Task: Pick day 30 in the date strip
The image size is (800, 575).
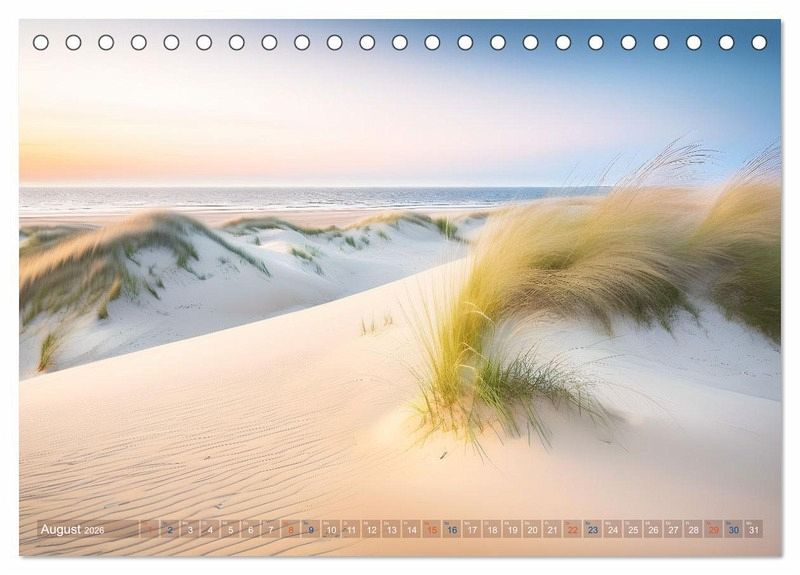Action: (x=733, y=529)
